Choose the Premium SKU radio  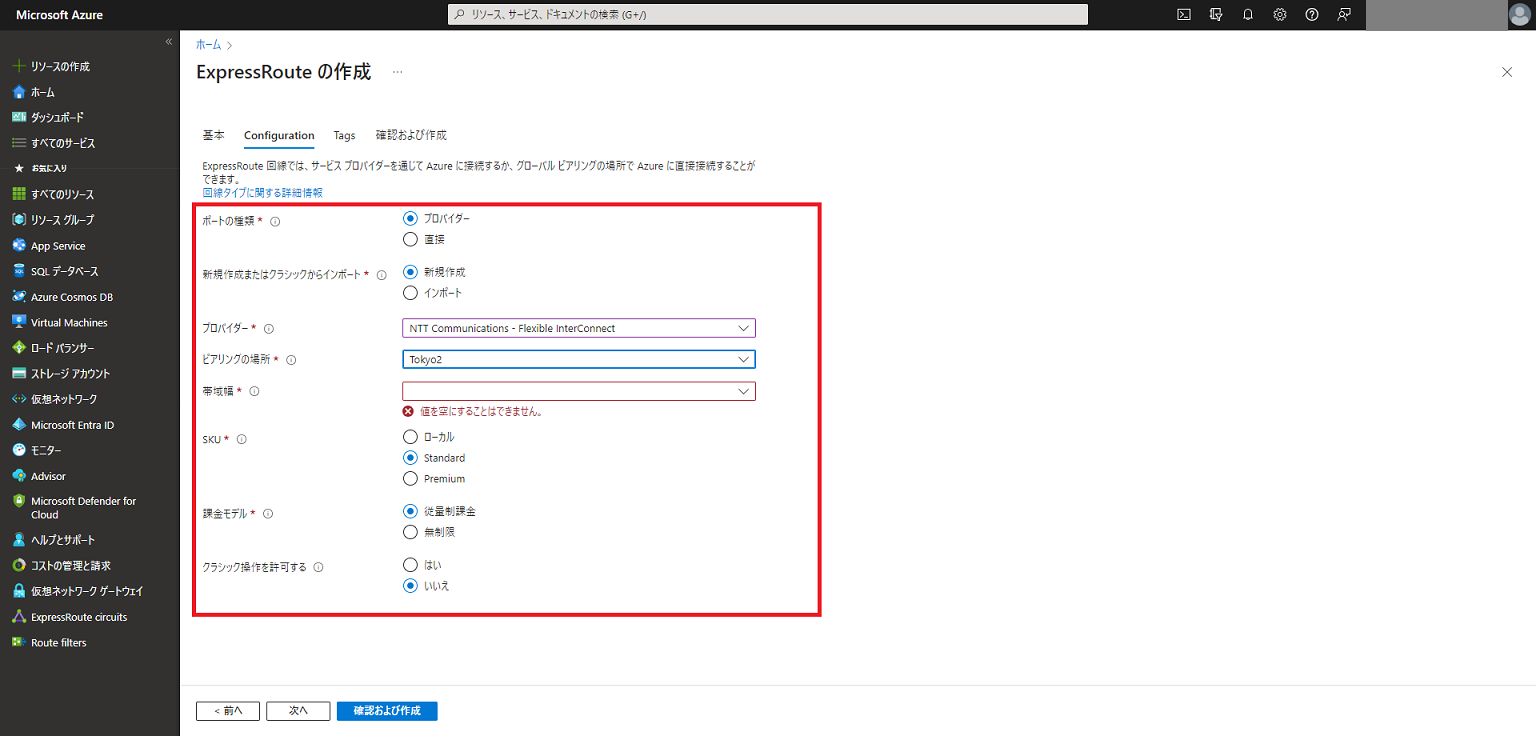[x=410, y=479]
